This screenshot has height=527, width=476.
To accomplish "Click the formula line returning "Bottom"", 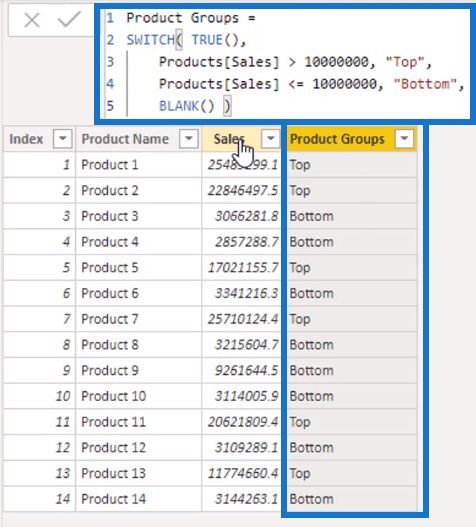I will click(311, 84).
